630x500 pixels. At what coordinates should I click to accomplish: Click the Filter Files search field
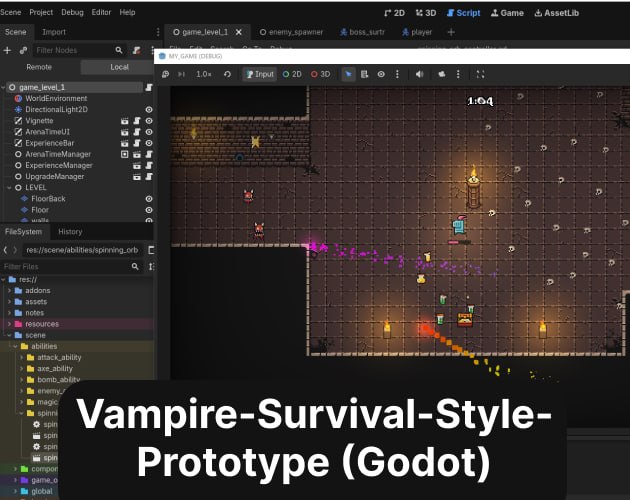point(71,266)
